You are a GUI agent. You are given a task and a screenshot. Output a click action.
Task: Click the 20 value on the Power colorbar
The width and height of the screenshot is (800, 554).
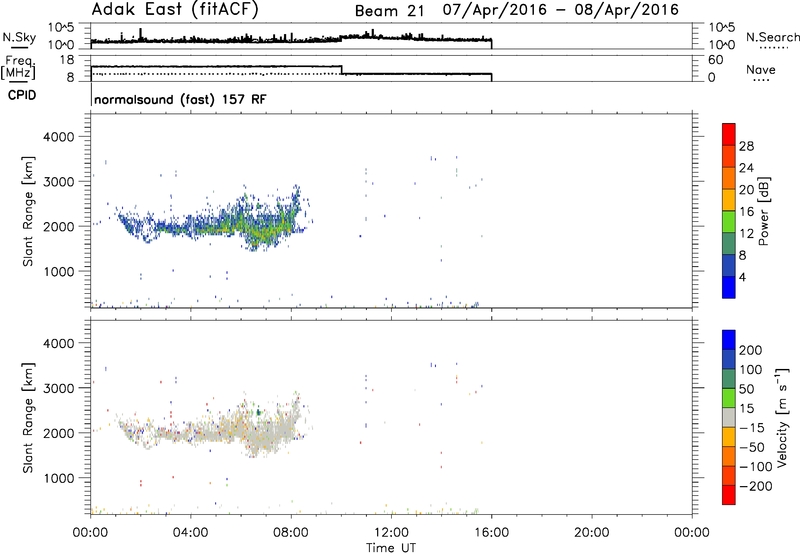coord(746,190)
